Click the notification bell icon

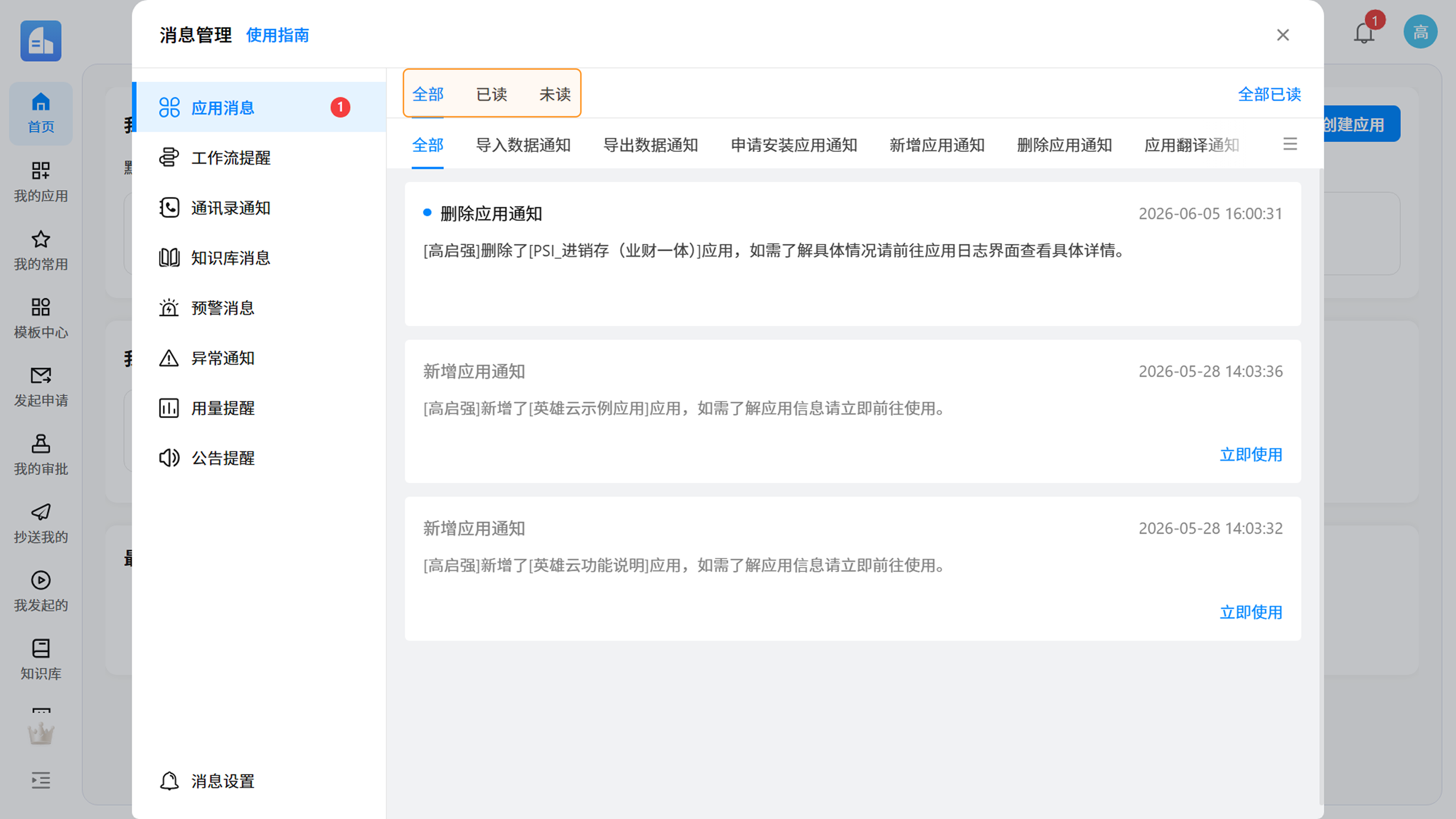[x=1364, y=33]
